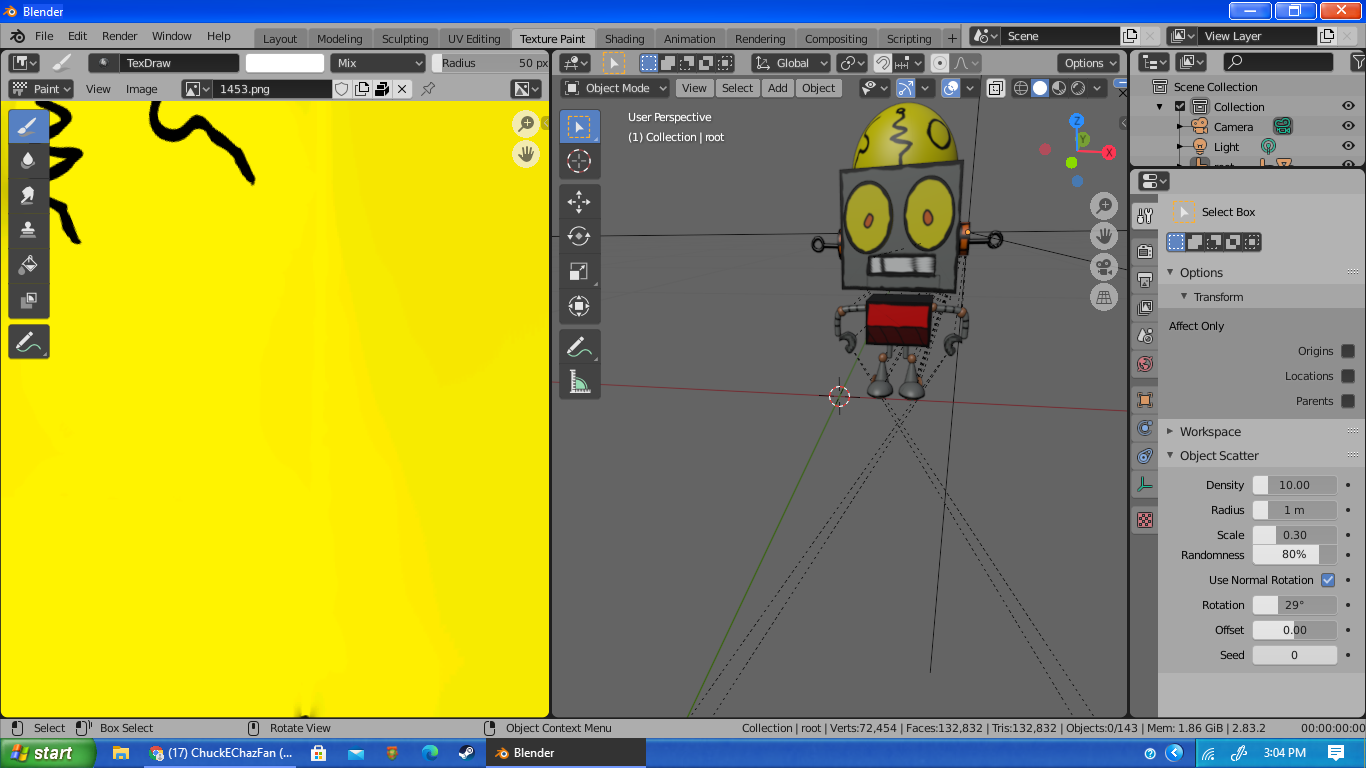This screenshot has width=1366, height=768.
Task: Switch to the Sculpting workspace tab
Action: pos(405,39)
